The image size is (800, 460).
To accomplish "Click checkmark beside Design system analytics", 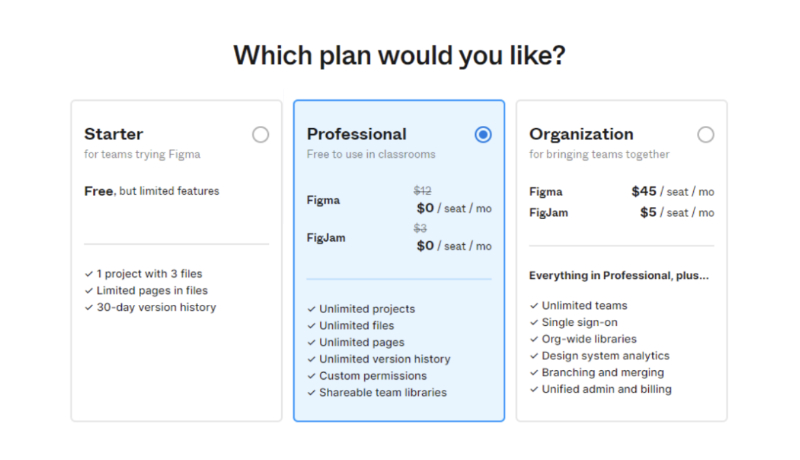I will tap(534, 356).
